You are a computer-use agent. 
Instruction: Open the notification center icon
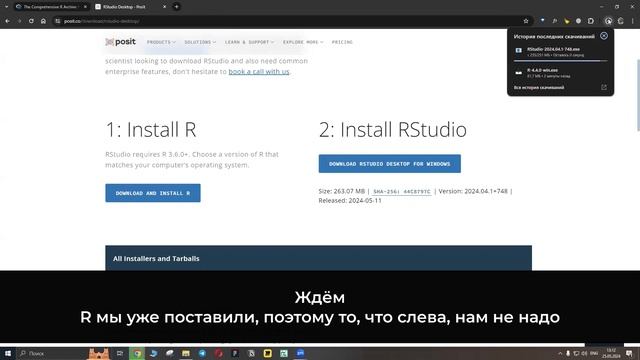click(x=629, y=353)
